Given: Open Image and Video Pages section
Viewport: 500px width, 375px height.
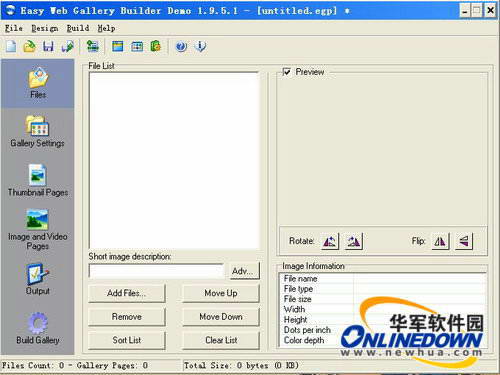Looking at the screenshot, I should (38, 229).
